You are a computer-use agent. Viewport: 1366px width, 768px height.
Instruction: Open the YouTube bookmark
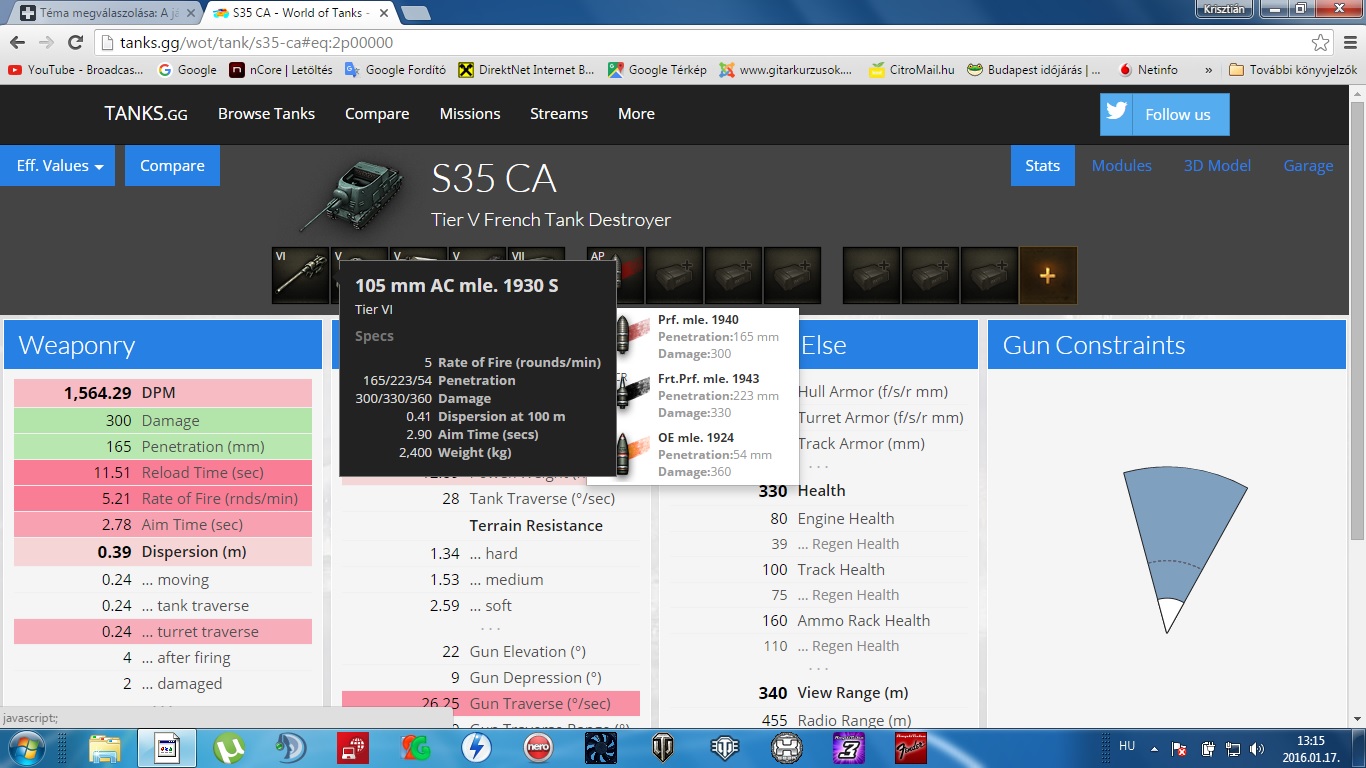point(75,70)
